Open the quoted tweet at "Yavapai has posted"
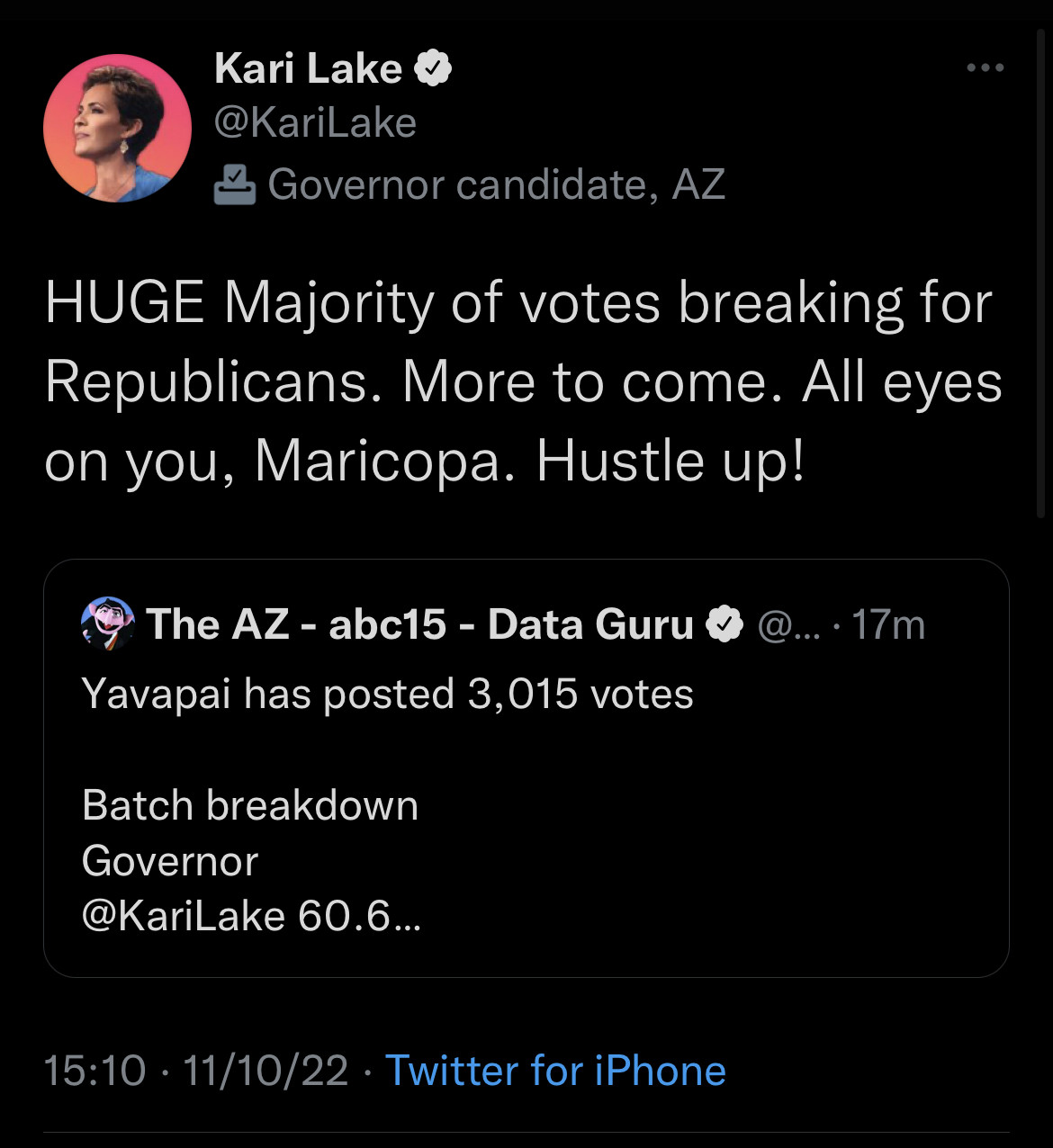This screenshot has width=1053, height=1148. click(x=387, y=695)
